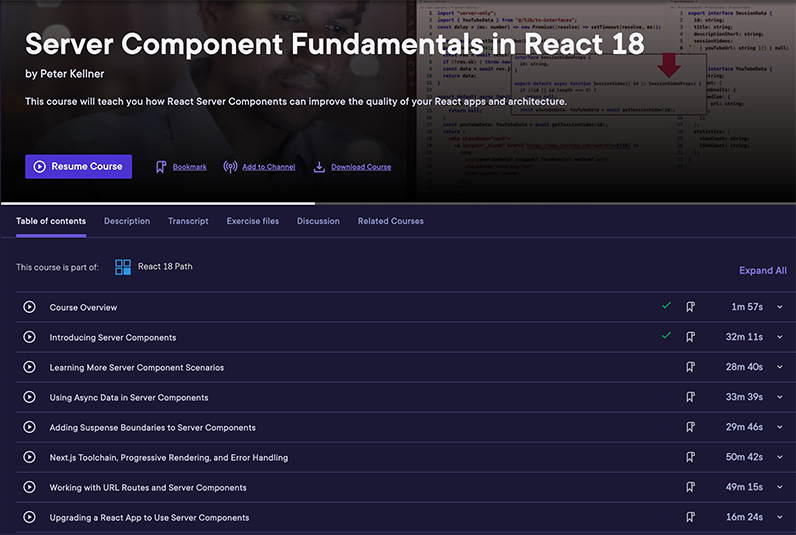Bookmark the Course Overview module
Viewport: 796px width, 535px height.
click(x=690, y=307)
